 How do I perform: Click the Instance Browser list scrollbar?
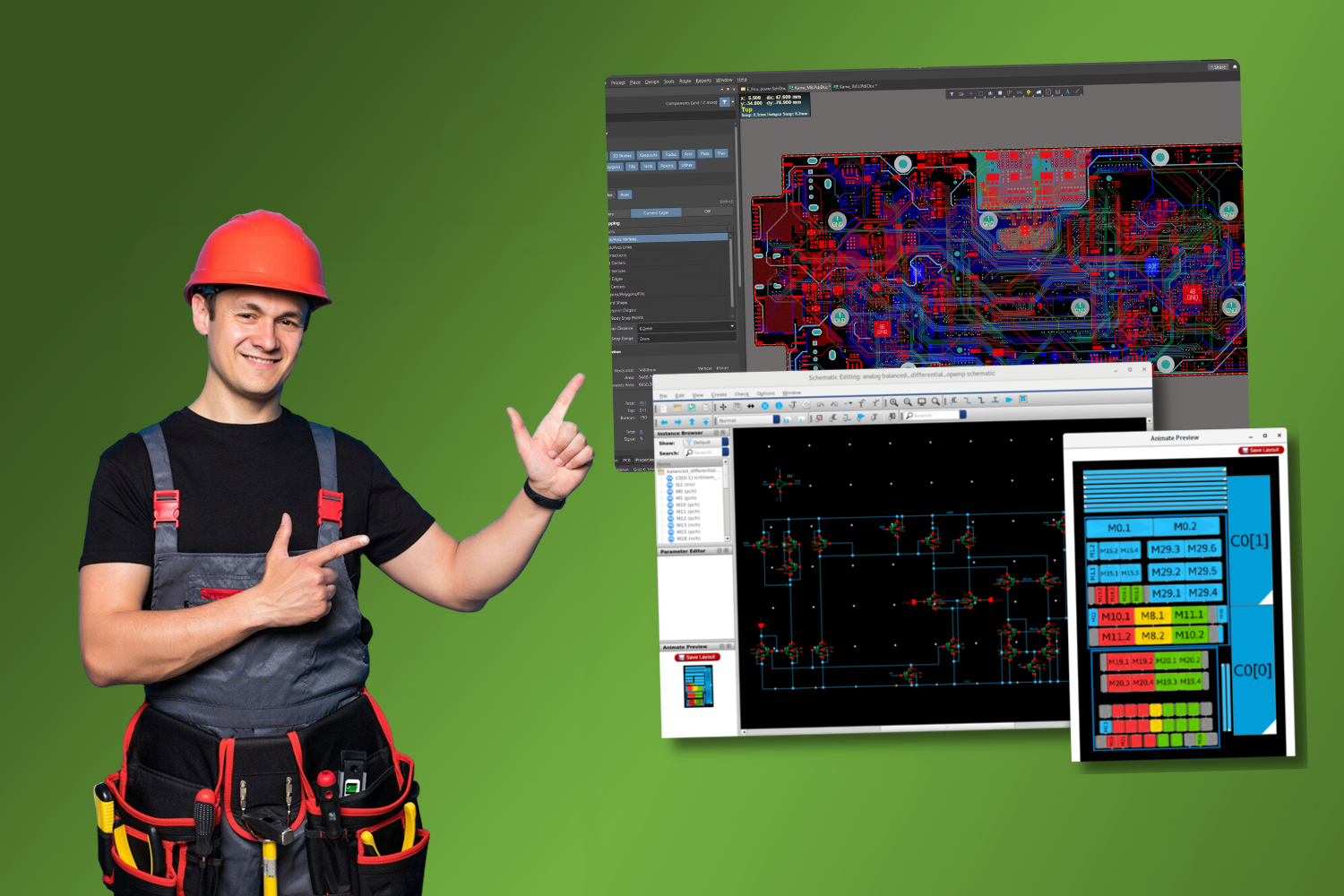[x=726, y=502]
